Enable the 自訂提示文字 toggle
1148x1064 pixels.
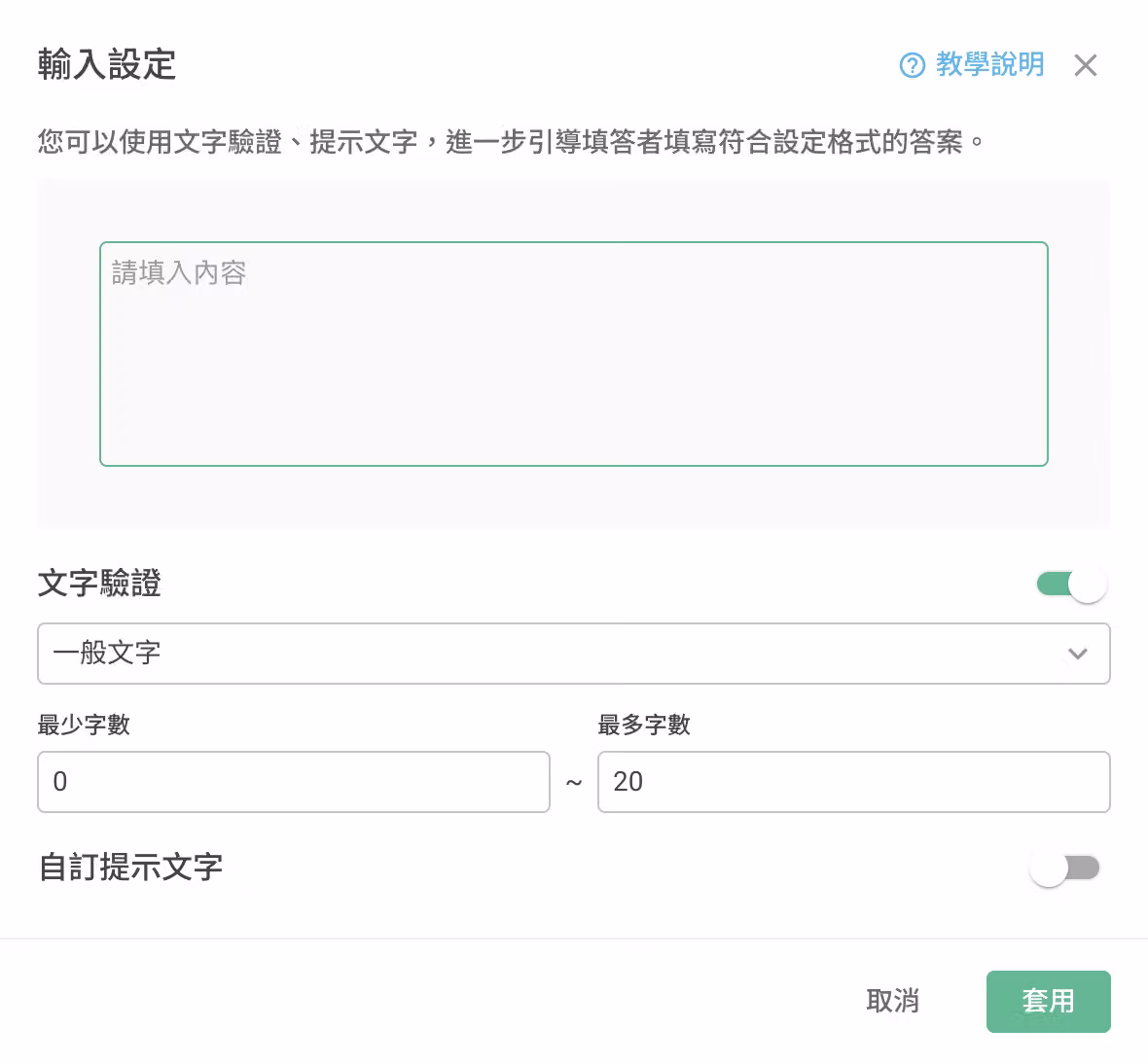click(1065, 868)
